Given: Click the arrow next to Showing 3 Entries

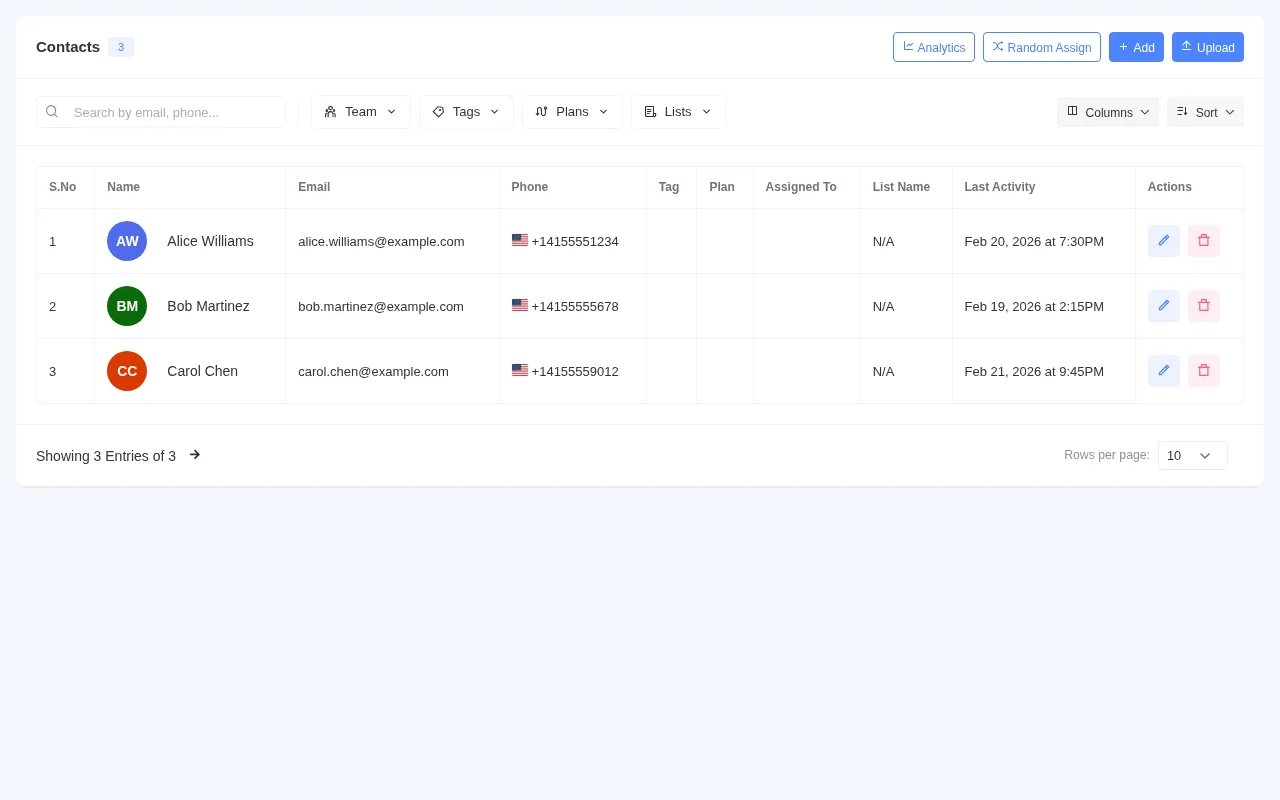Looking at the screenshot, I should tap(195, 455).
